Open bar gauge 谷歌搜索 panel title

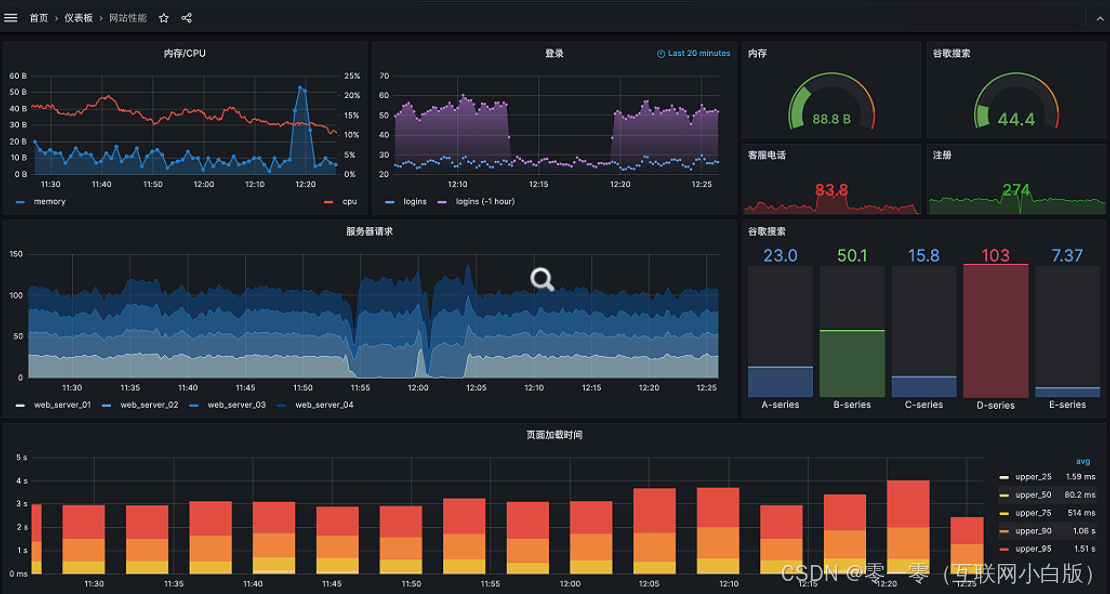coord(767,232)
